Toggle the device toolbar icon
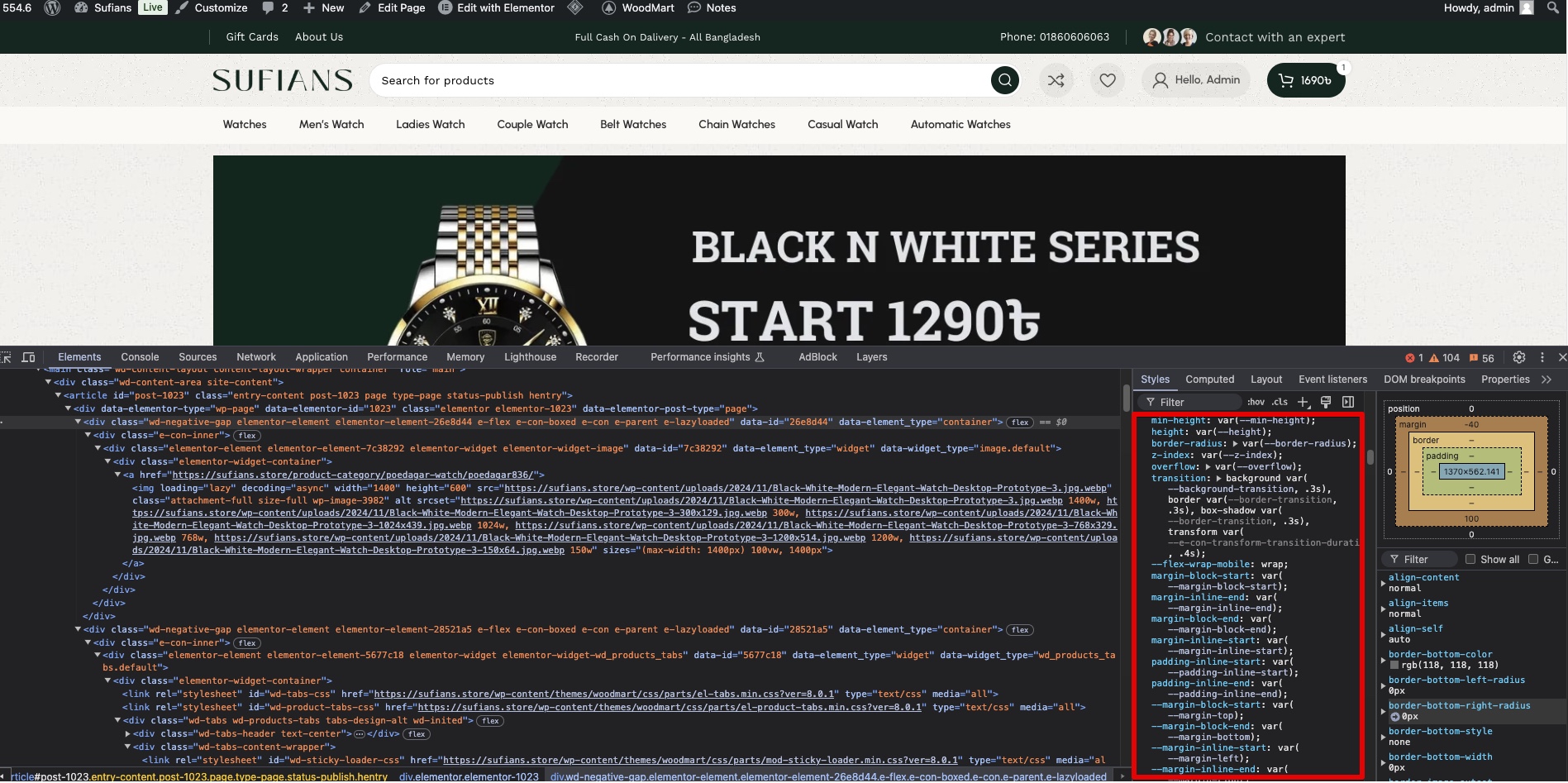The image size is (1568, 783). (28, 357)
